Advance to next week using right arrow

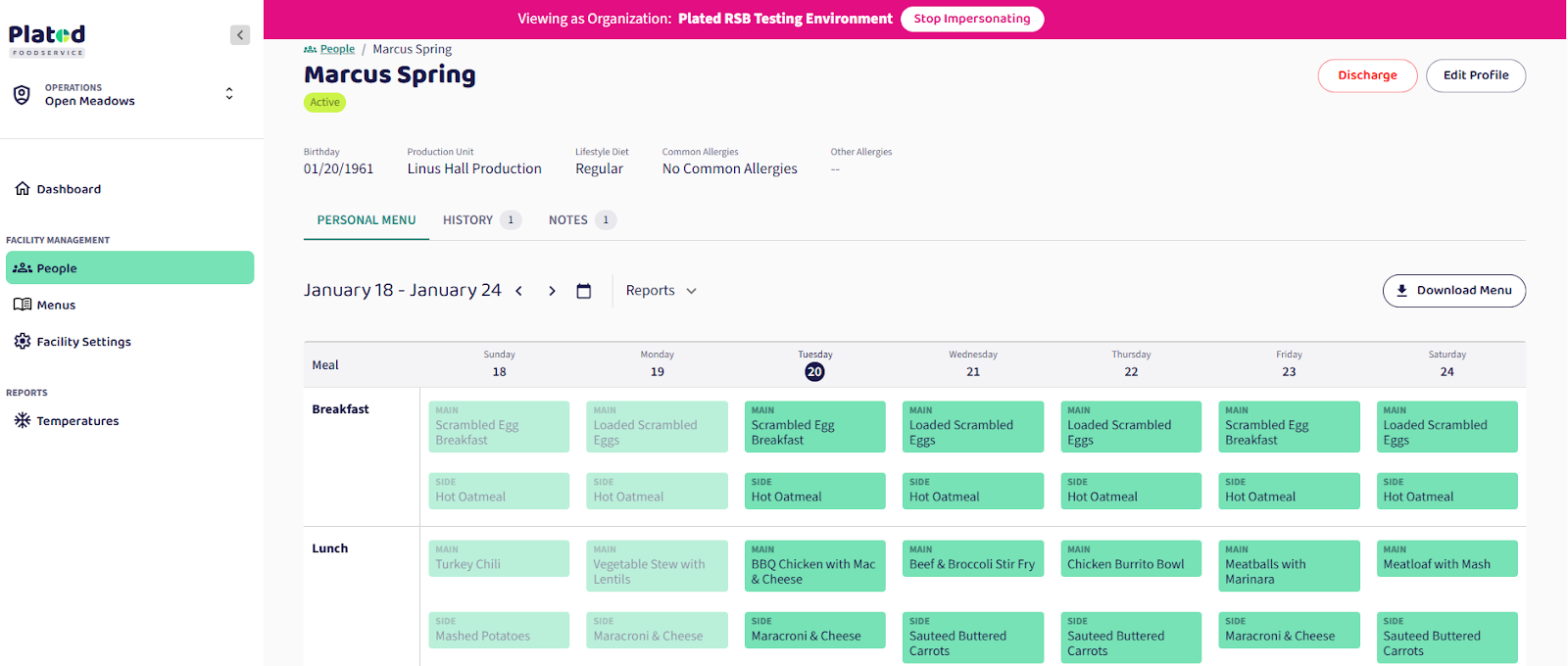tap(552, 291)
